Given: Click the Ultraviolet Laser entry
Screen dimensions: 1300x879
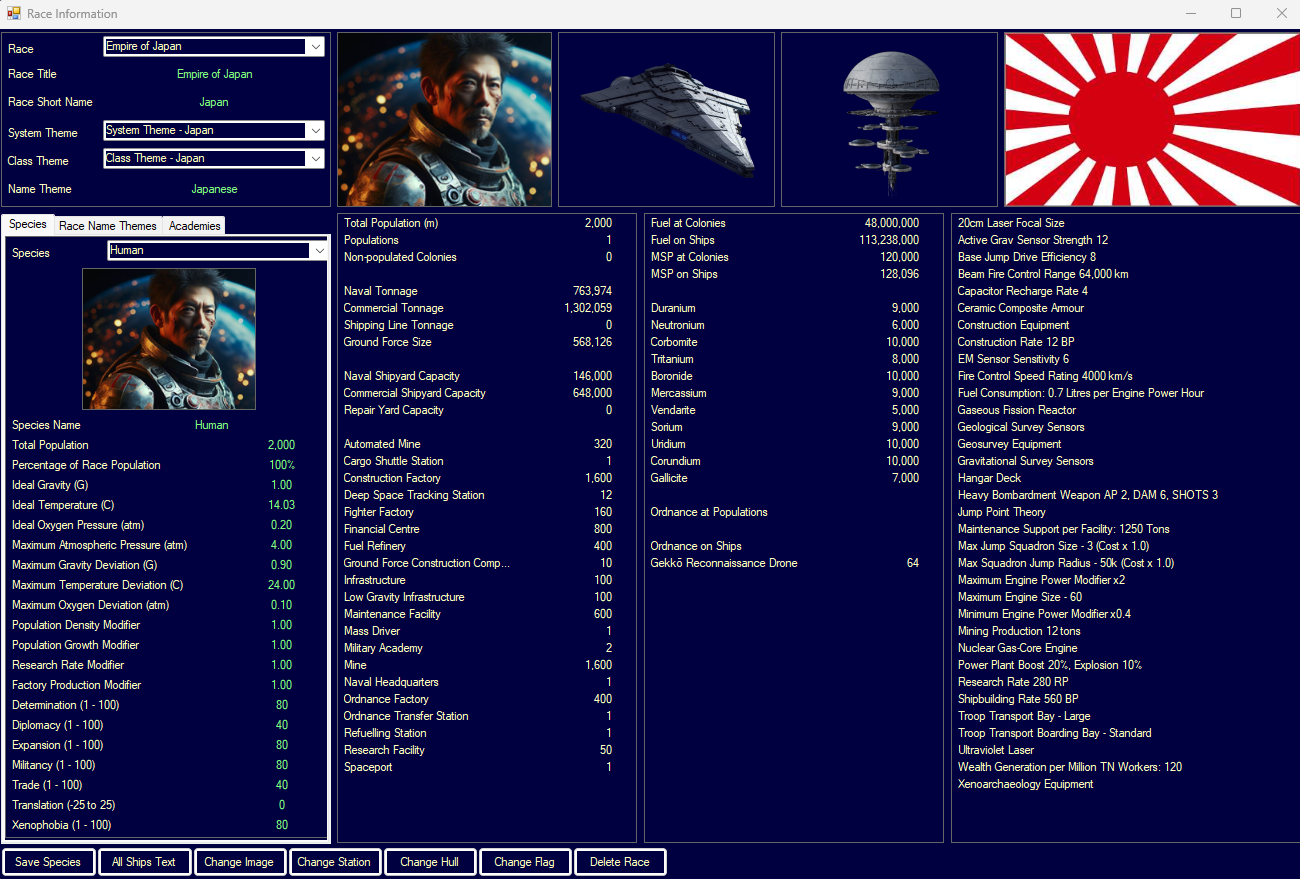Looking at the screenshot, I should [996, 750].
